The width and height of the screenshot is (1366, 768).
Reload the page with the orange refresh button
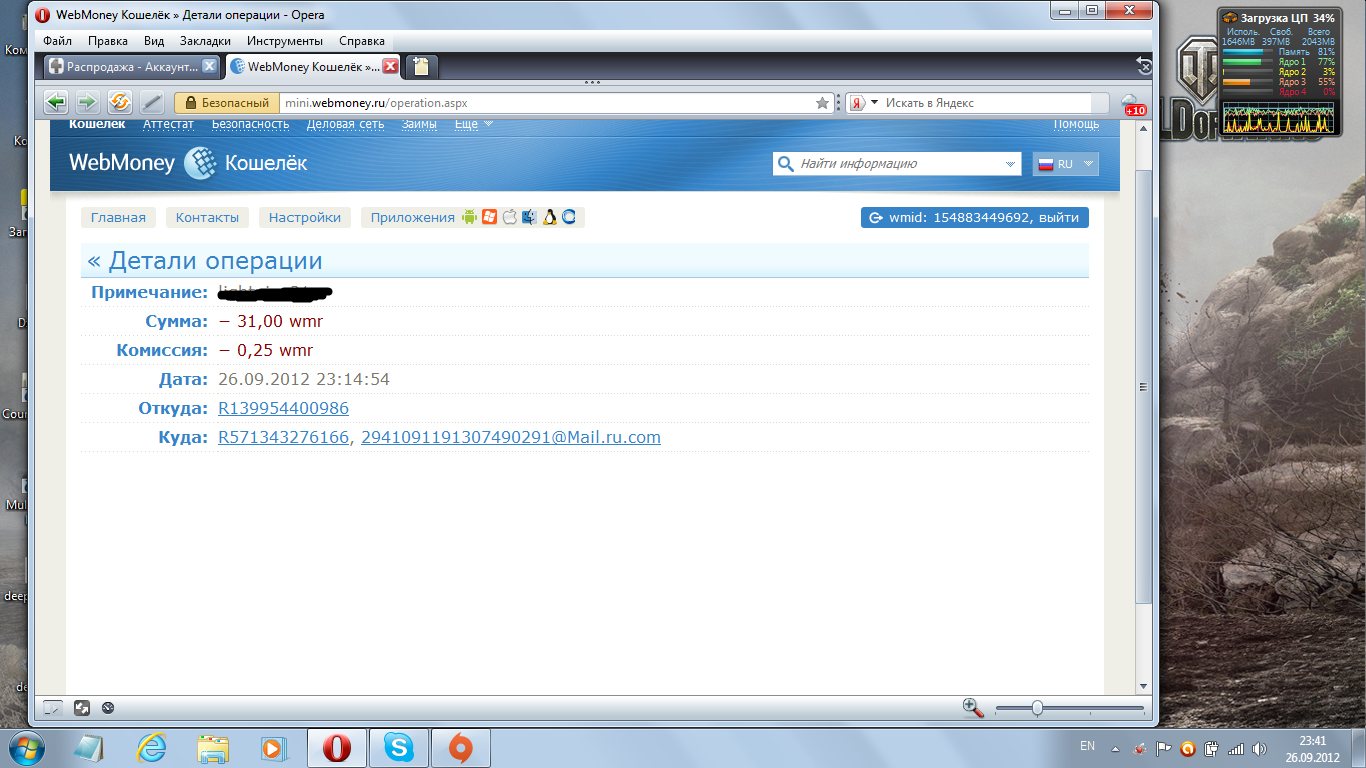point(120,102)
